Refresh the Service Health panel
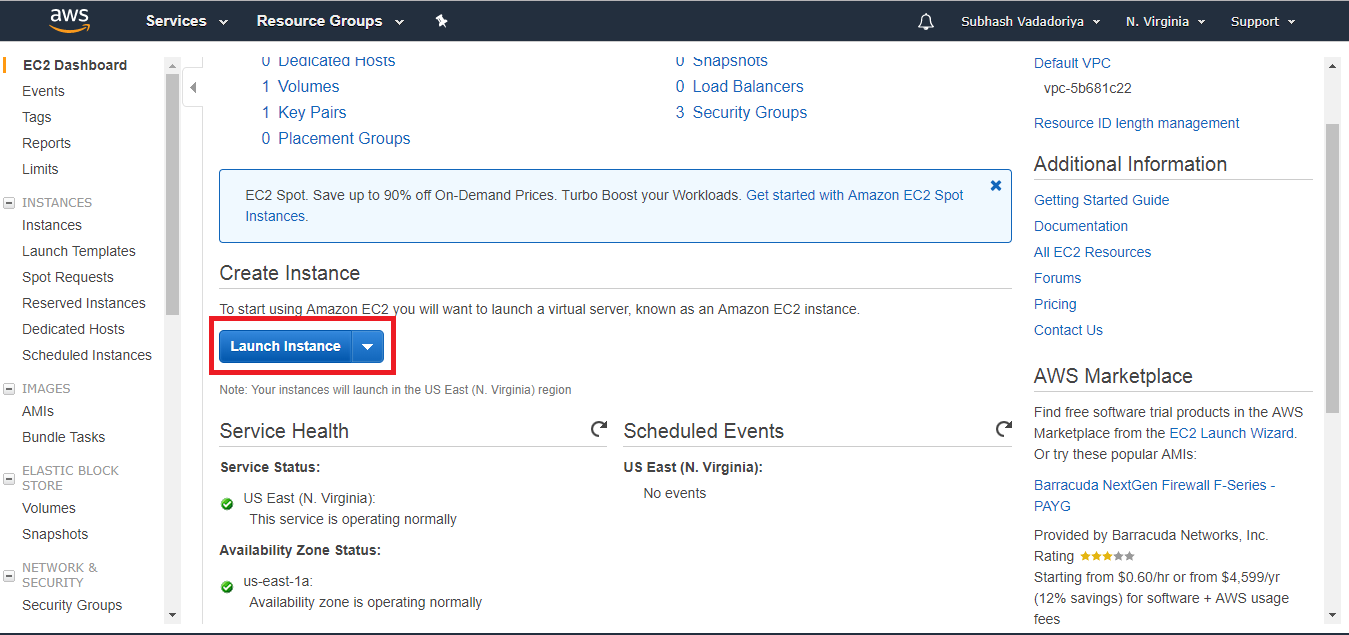The height and width of the screenshot is (635, 1349). pos(599,429)
